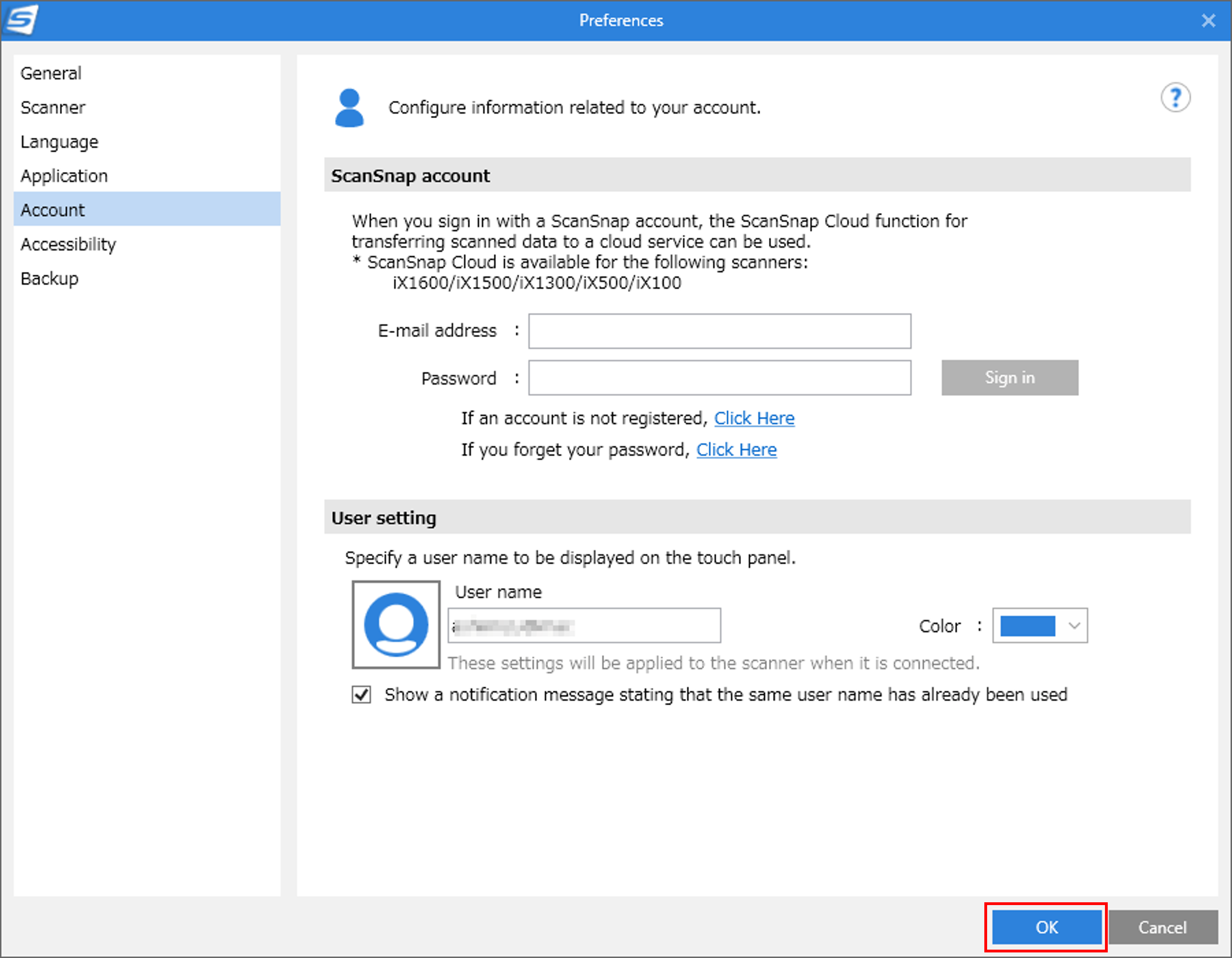Click the register account Click Here link

(x=754, y=418)
